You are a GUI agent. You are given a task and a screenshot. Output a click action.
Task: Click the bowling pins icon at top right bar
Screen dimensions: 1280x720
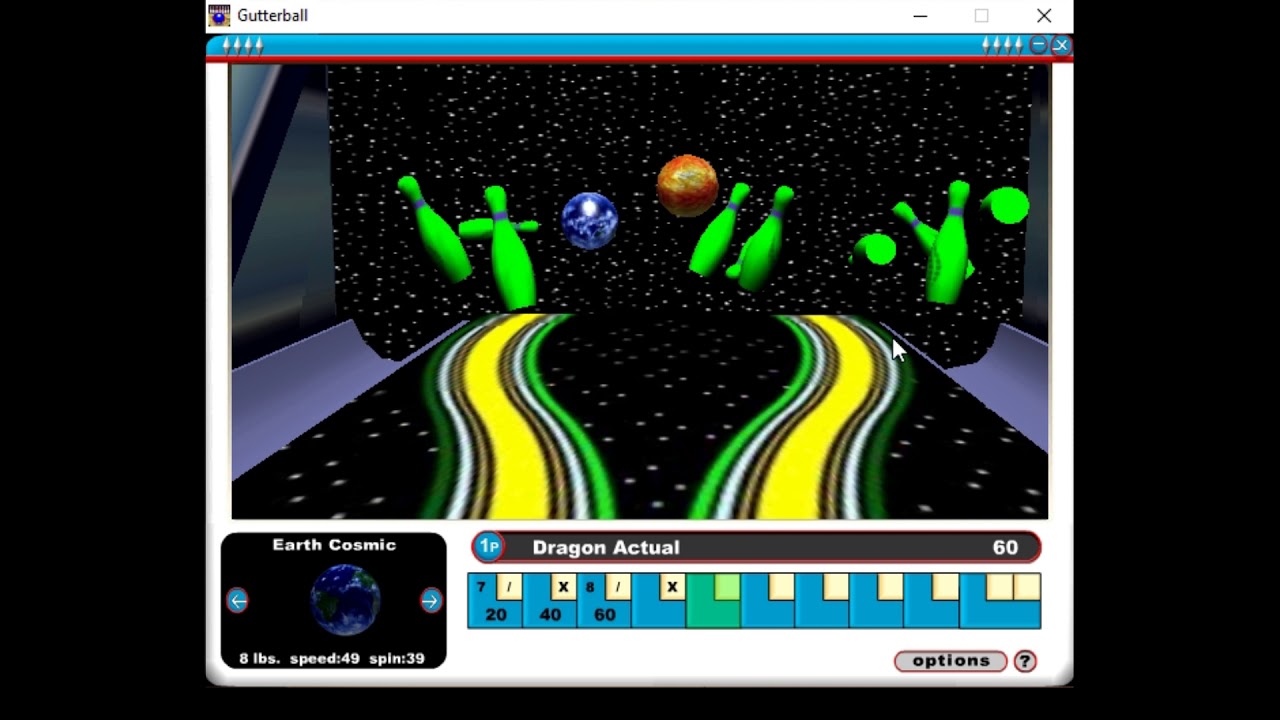pos(1002,45)
